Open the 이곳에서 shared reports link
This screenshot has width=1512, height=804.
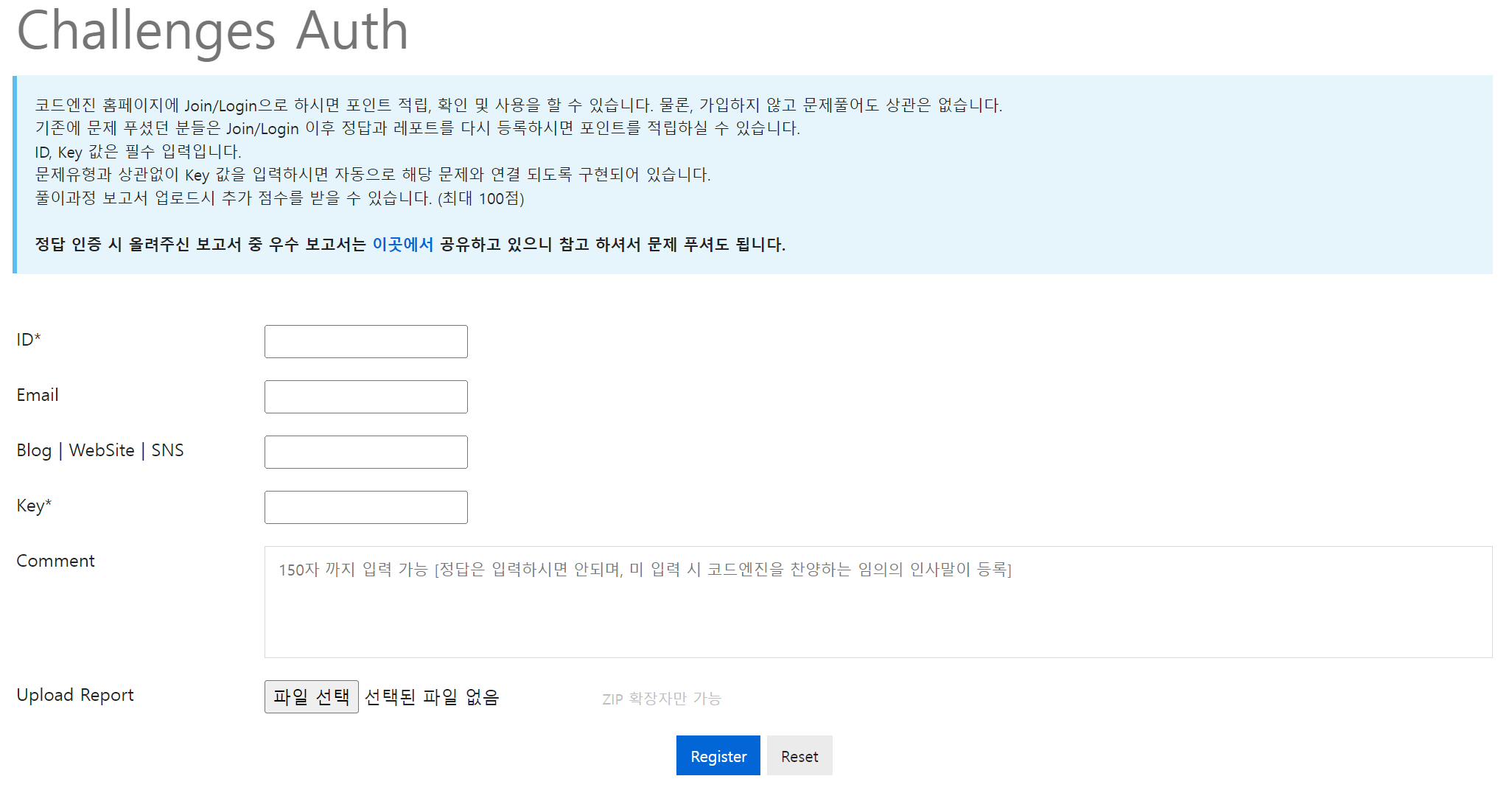click(402, 244)
